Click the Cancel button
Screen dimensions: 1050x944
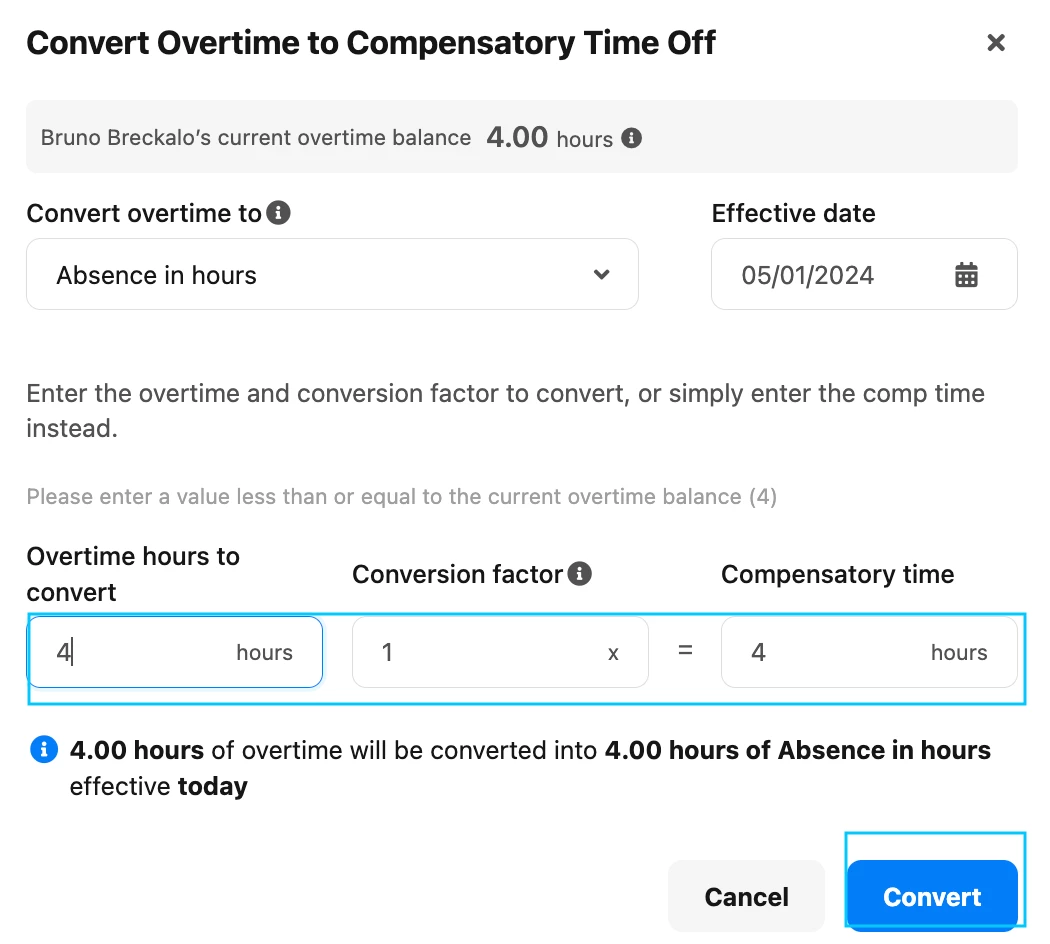tap(746, 896)
